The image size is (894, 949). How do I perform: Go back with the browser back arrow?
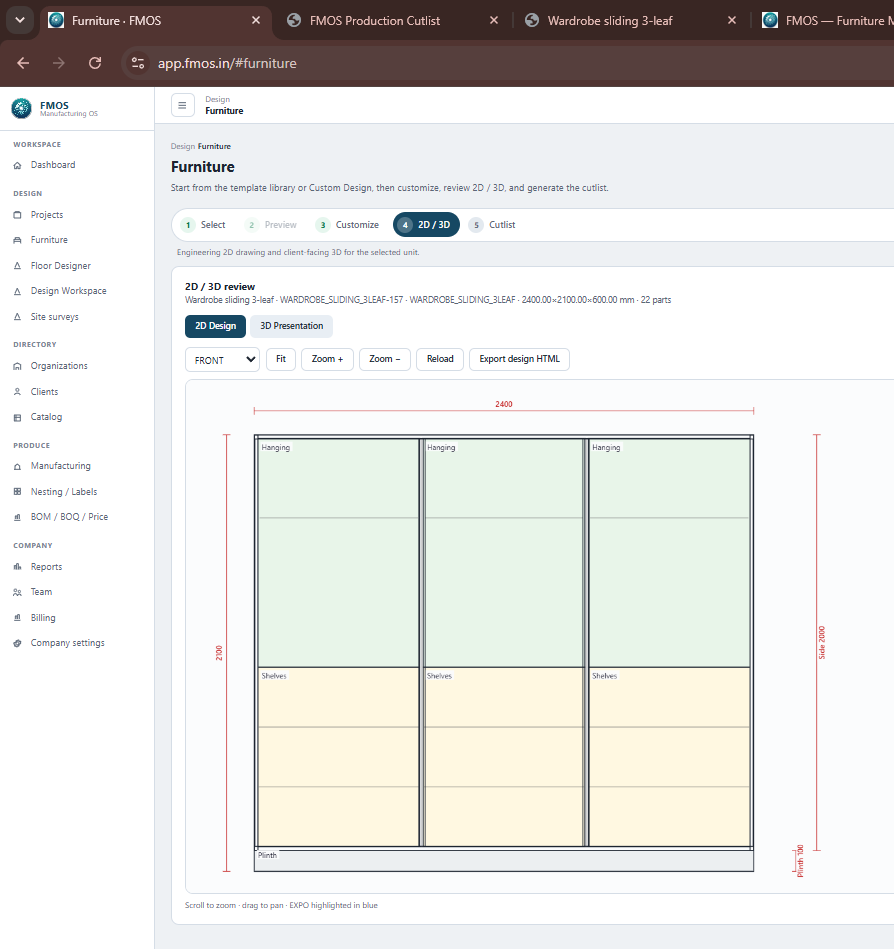click(23, 63)
